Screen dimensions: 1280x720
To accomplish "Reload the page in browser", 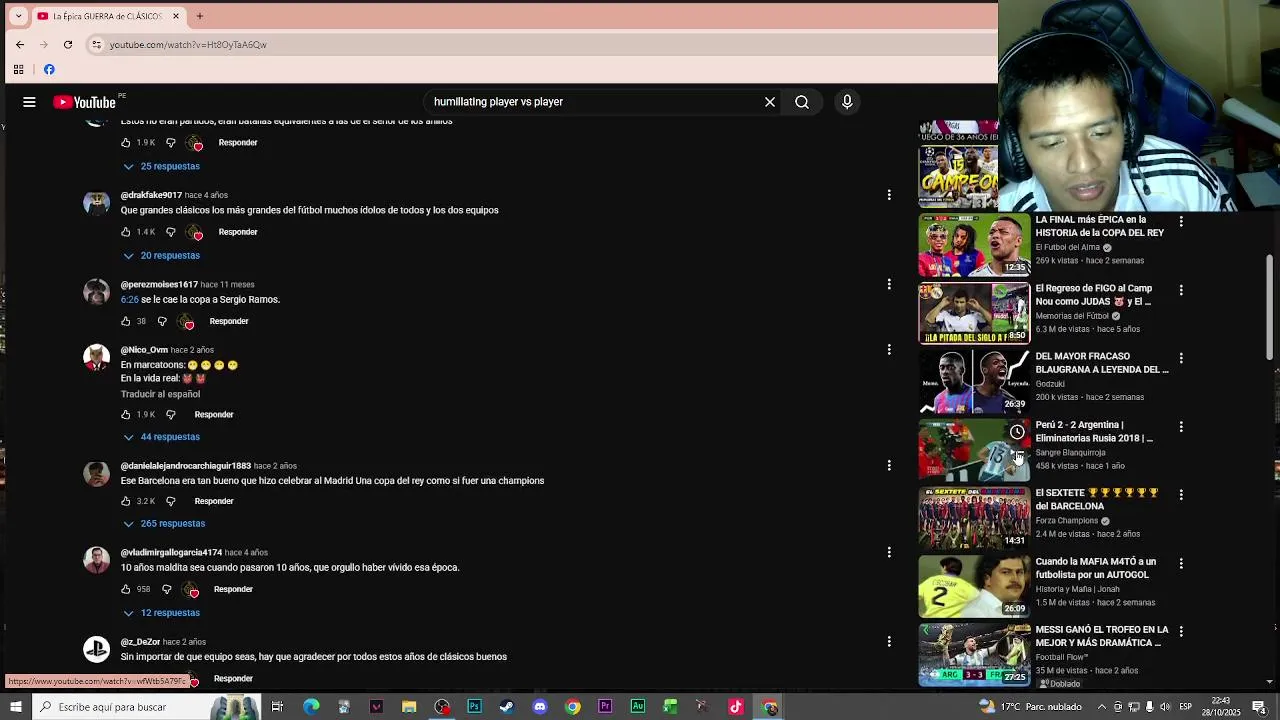I will 68,44.
